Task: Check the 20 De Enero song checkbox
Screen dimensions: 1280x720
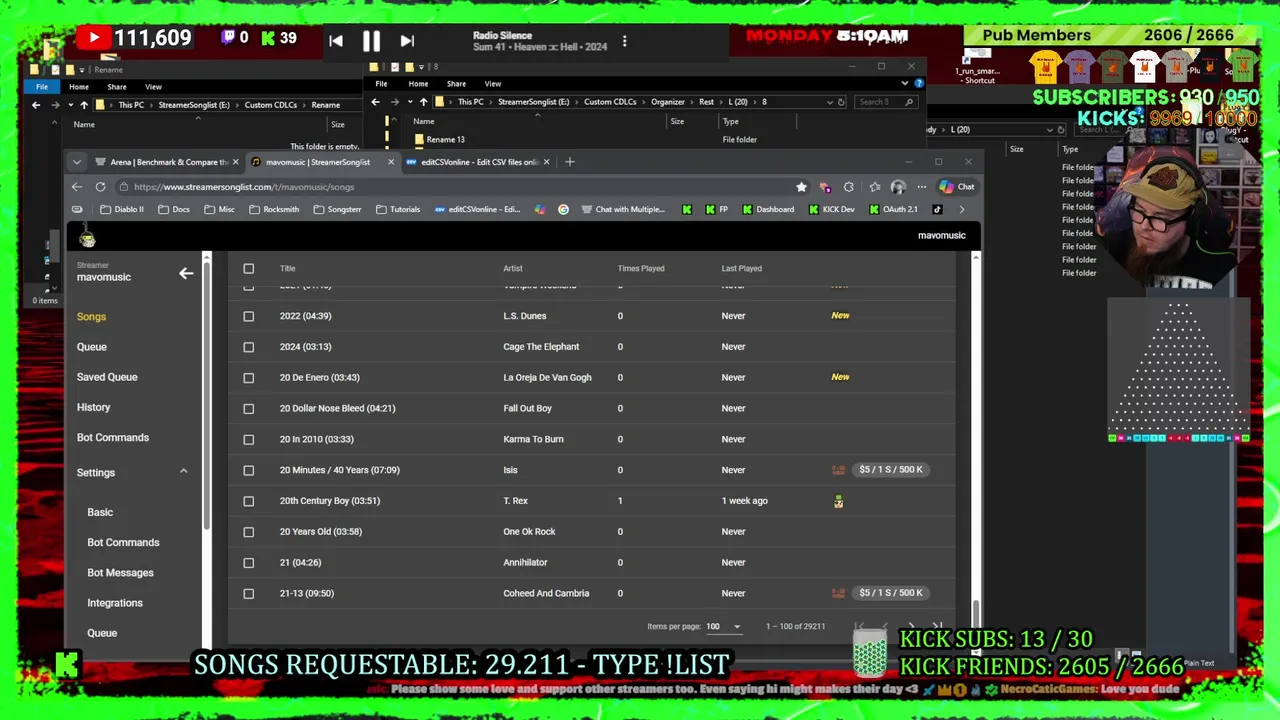Action: [x=249, y=378]
